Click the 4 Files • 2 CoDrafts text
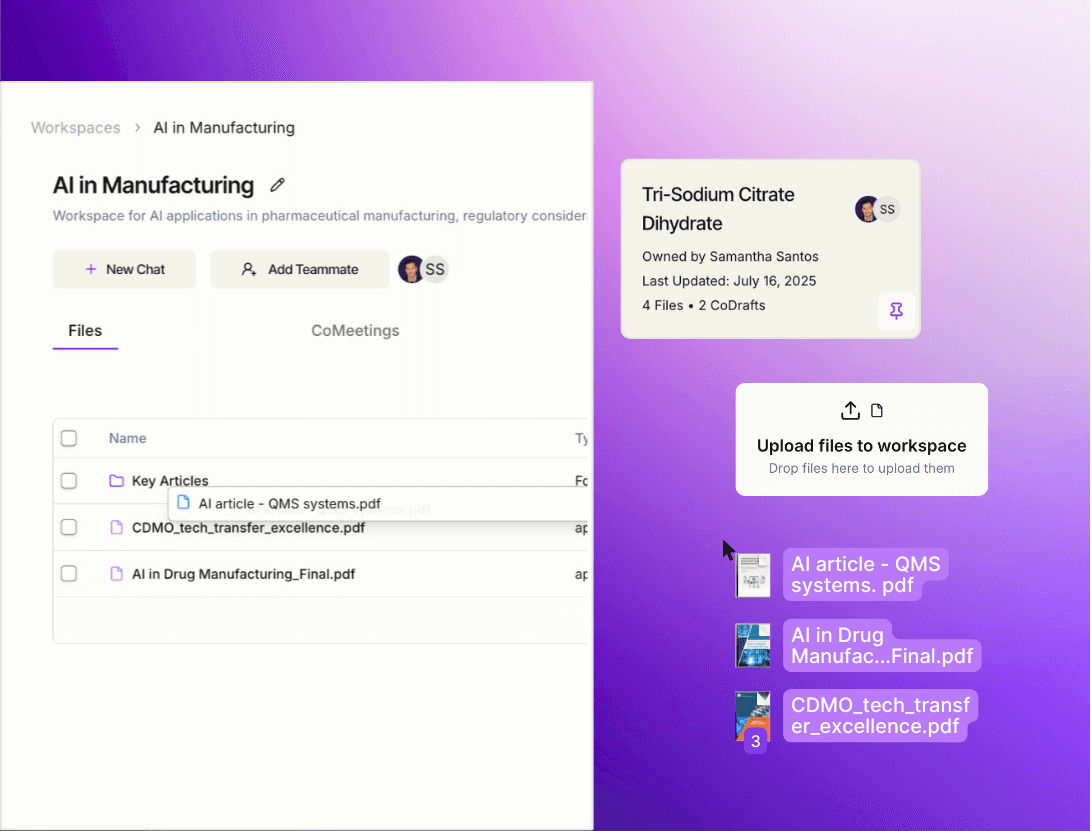1091x831 pixels. pyautogui.click(x=703, y=306)
